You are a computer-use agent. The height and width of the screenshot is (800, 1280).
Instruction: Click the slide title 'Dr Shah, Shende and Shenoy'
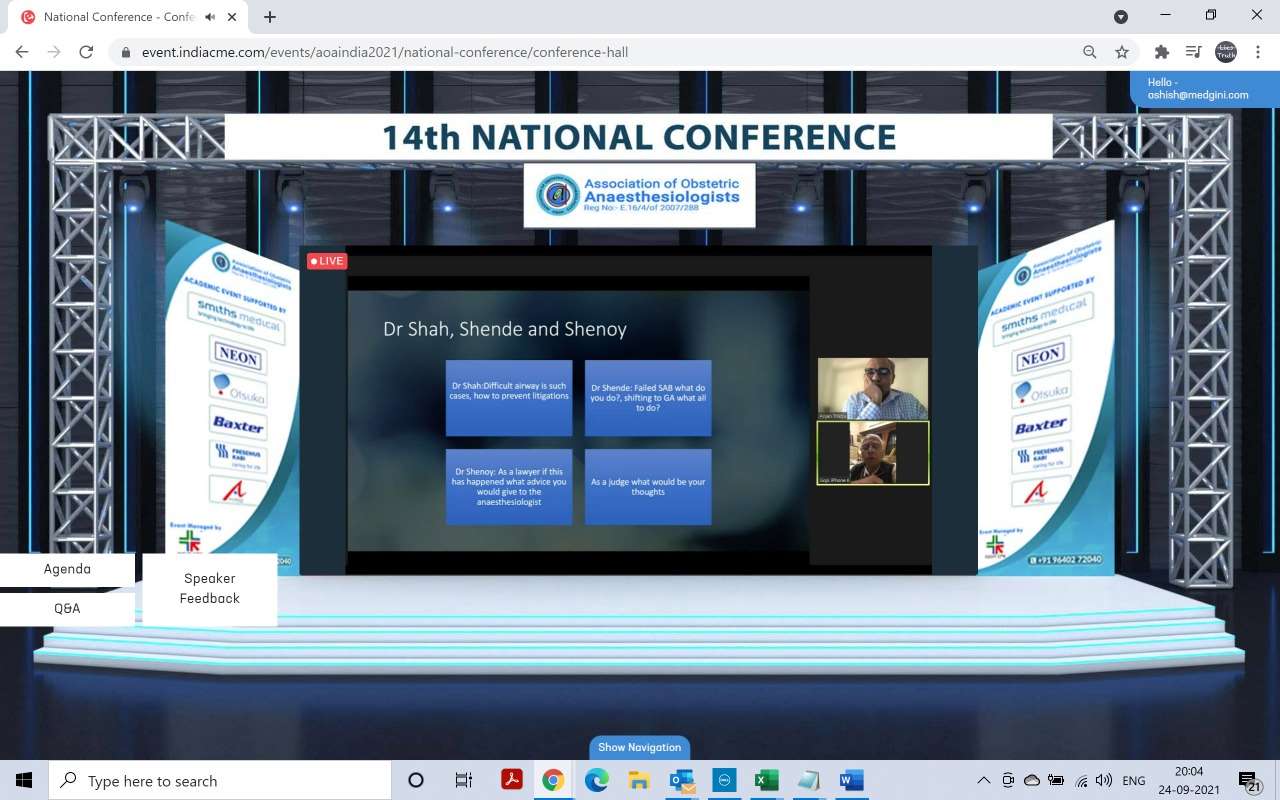tap(505, 329)
